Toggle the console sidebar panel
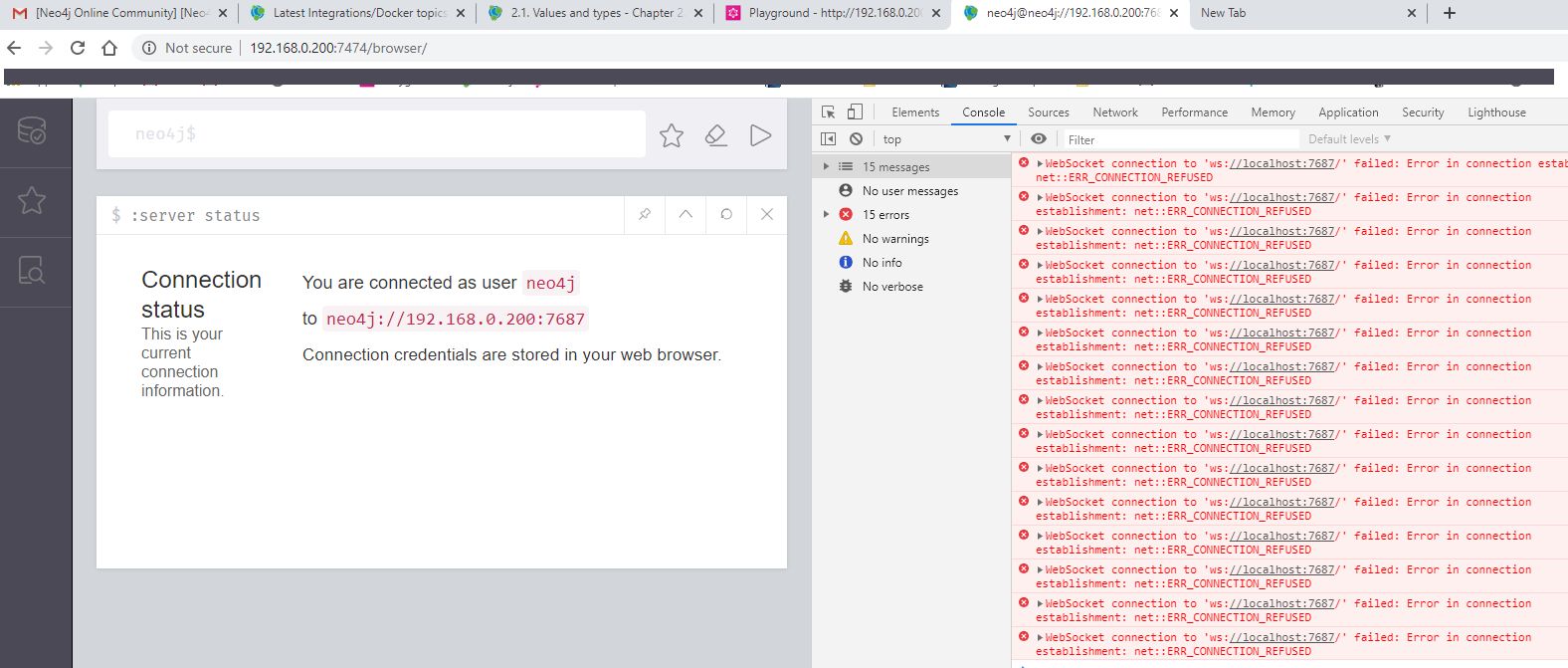This screenshot has width=1568, height=668. pyautogui.click(x=829, y=139)
